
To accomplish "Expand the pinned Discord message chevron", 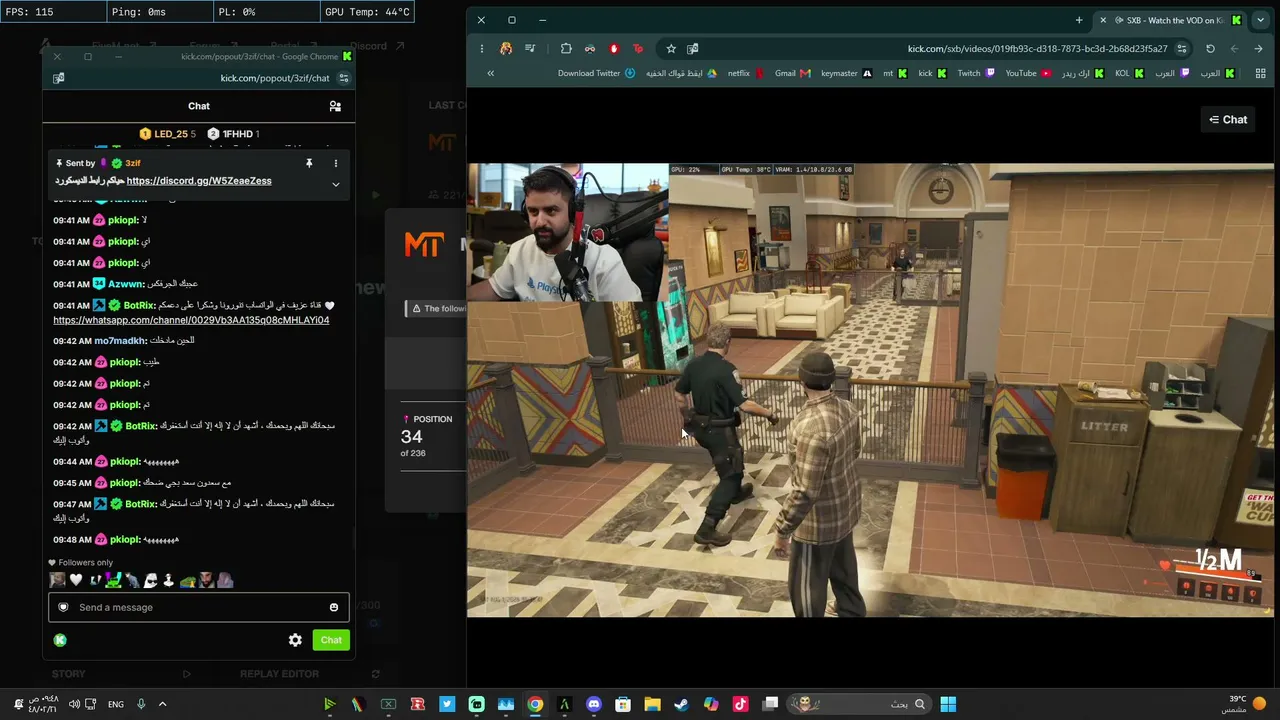I will (336, 184).
